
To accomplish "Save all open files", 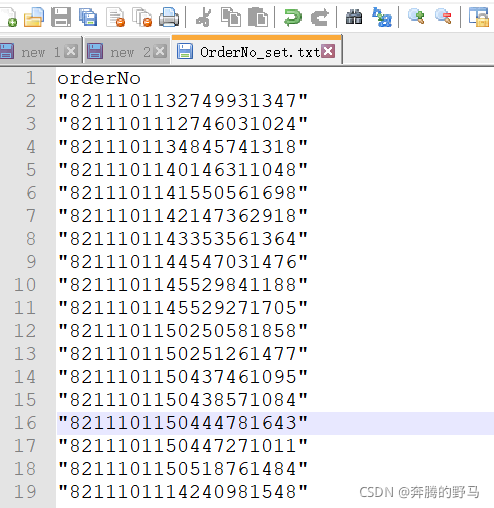I will click(88, 17).
